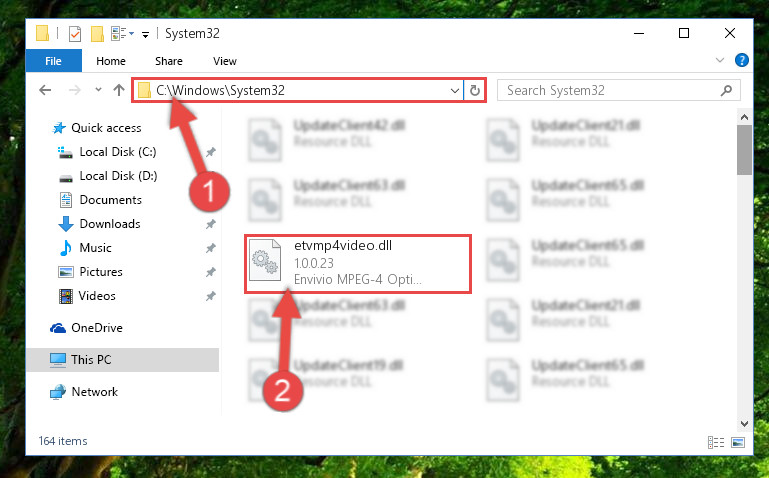Click the Back navigation arrow
The image size is (769, 478).
[x=45, y=90]
